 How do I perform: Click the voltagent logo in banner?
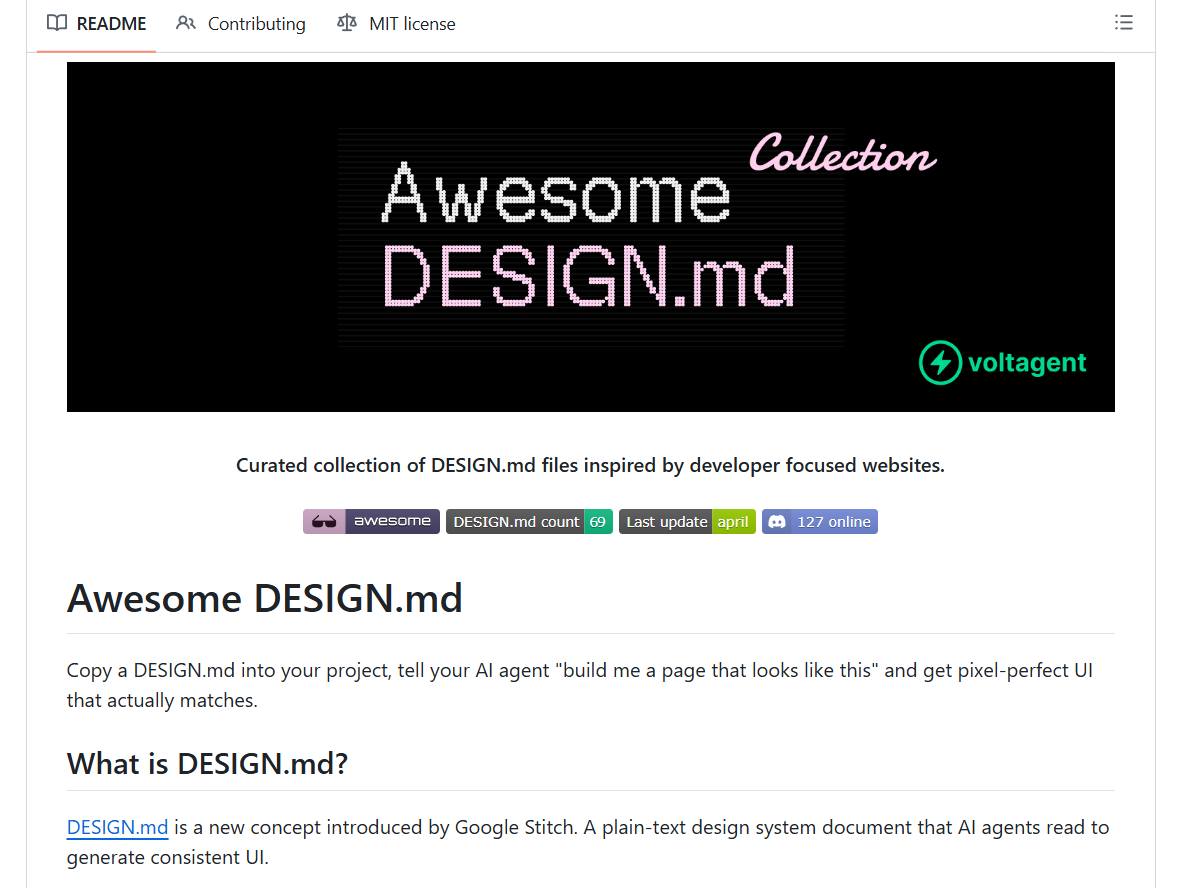[1002, 362]
